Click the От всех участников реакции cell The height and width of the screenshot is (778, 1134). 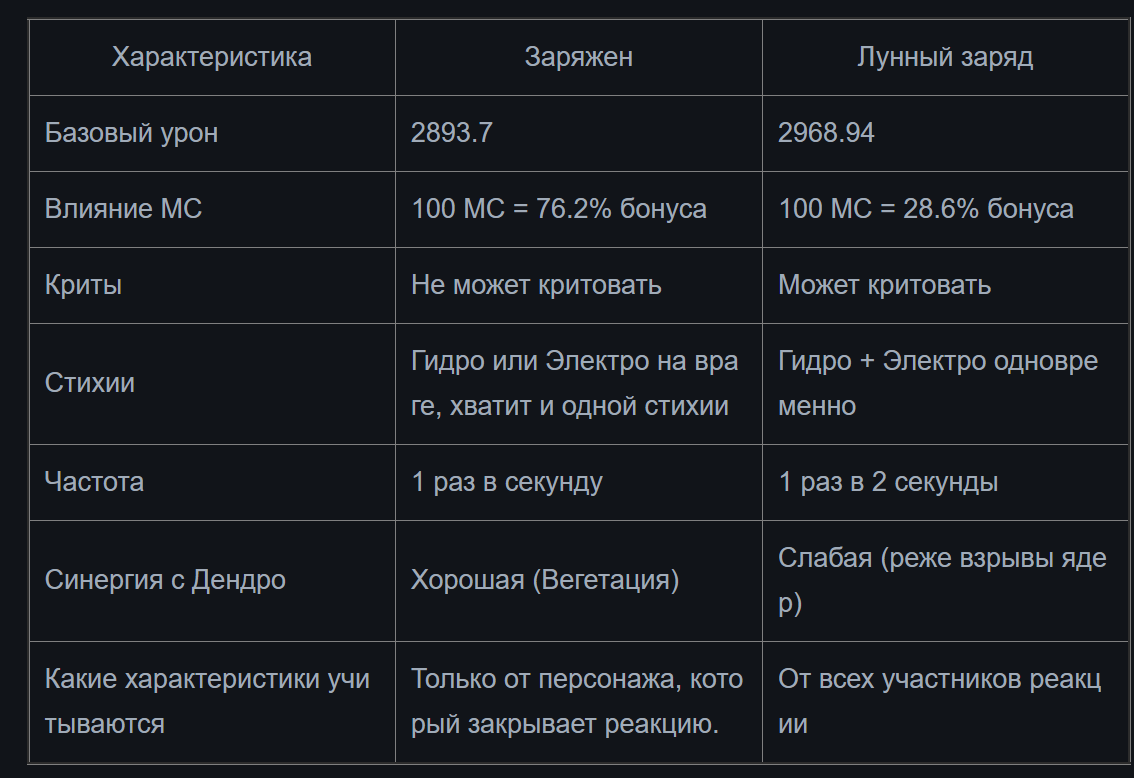pyautogui.click(x=945, y=701)
